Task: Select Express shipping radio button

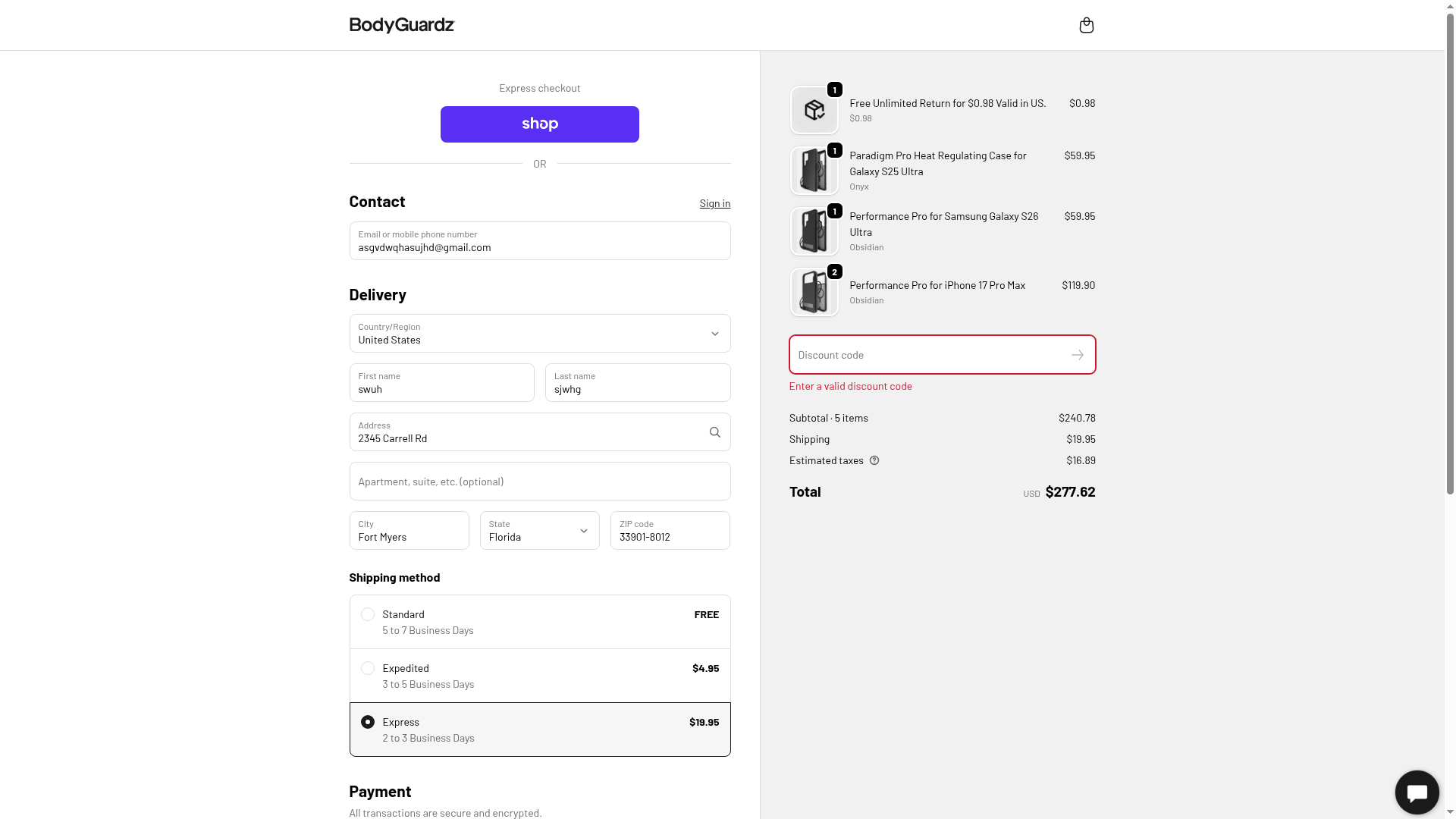Action: [368, 722]
